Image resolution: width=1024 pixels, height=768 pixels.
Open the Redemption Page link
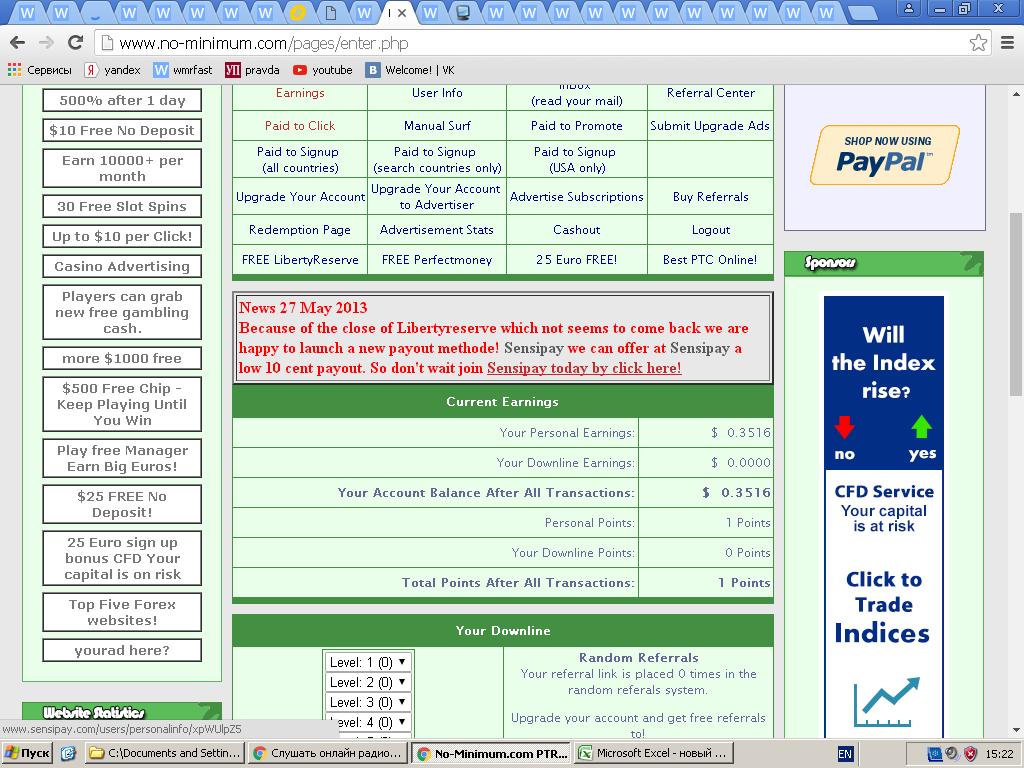coord(300,229)
